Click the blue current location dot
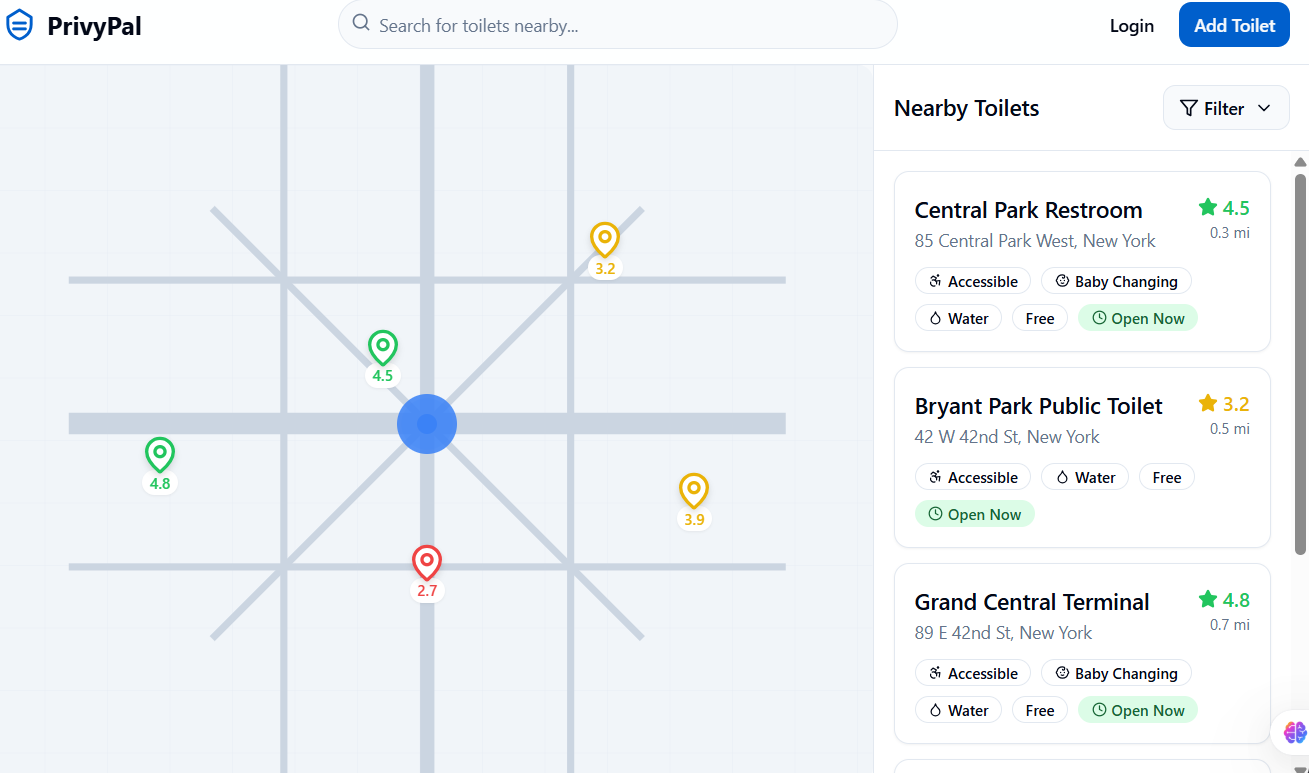 pyautogui.click(x=427, y=424)
